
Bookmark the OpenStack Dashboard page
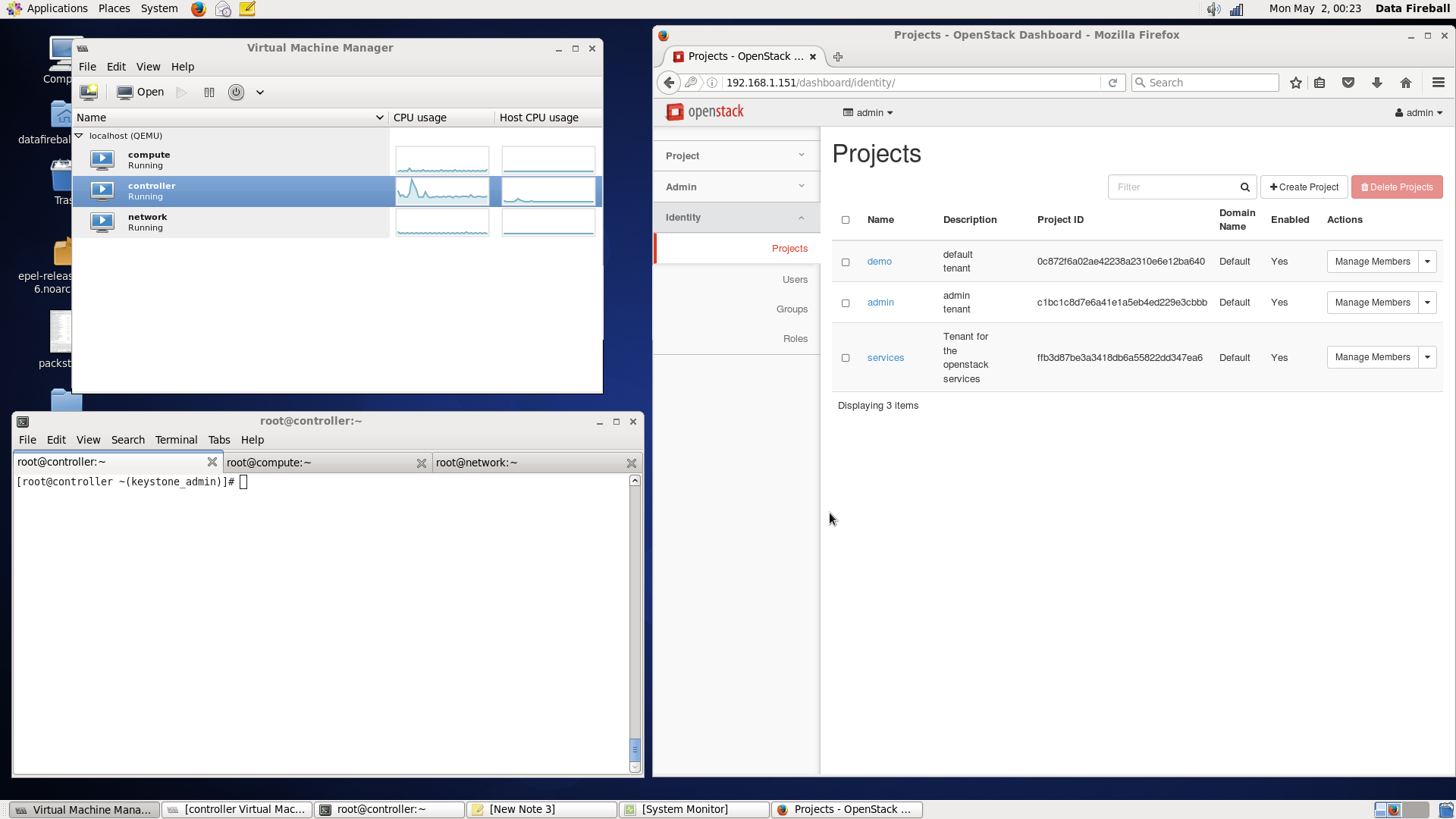click(x=1295, y=83)
